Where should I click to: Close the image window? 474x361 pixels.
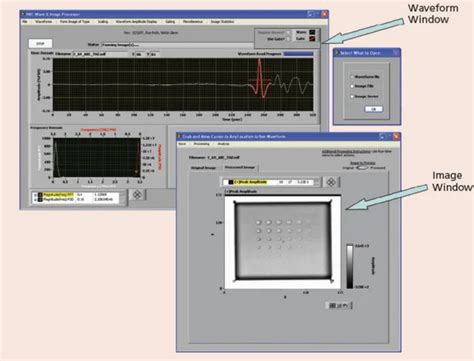click(x=396, y=136)
